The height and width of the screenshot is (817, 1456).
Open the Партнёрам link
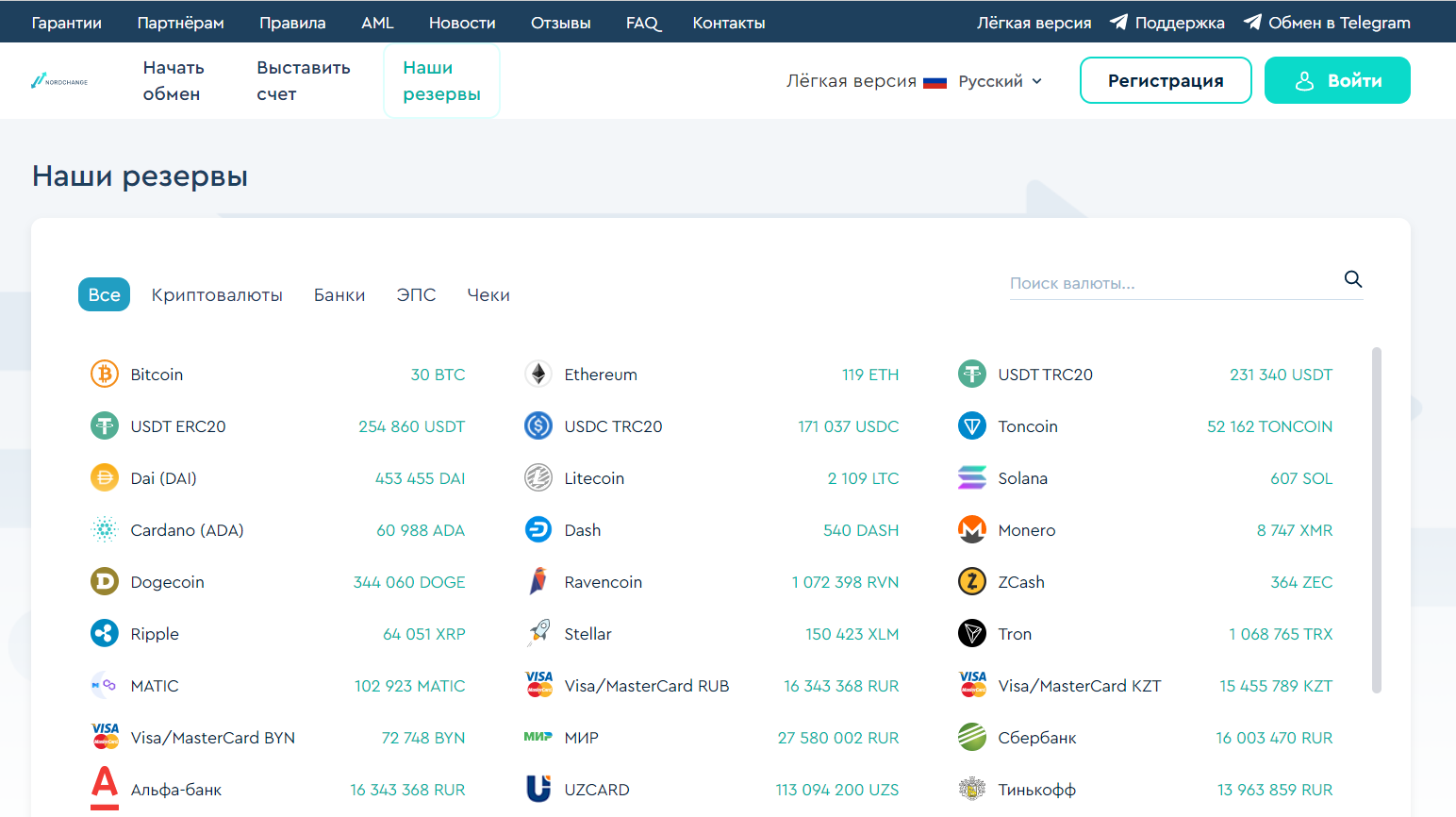(181, 23)
